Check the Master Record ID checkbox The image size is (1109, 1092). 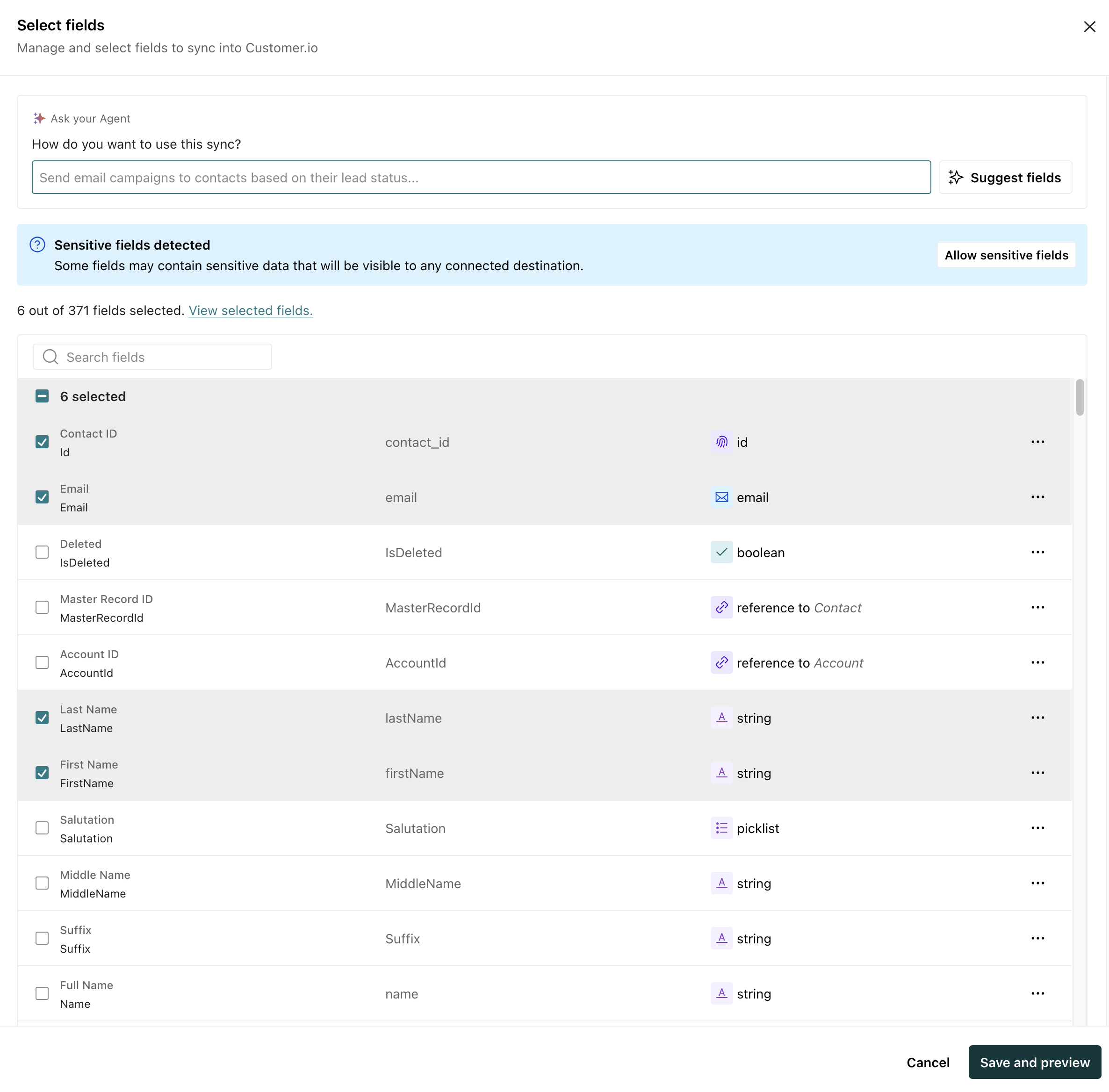coord(42,607)
